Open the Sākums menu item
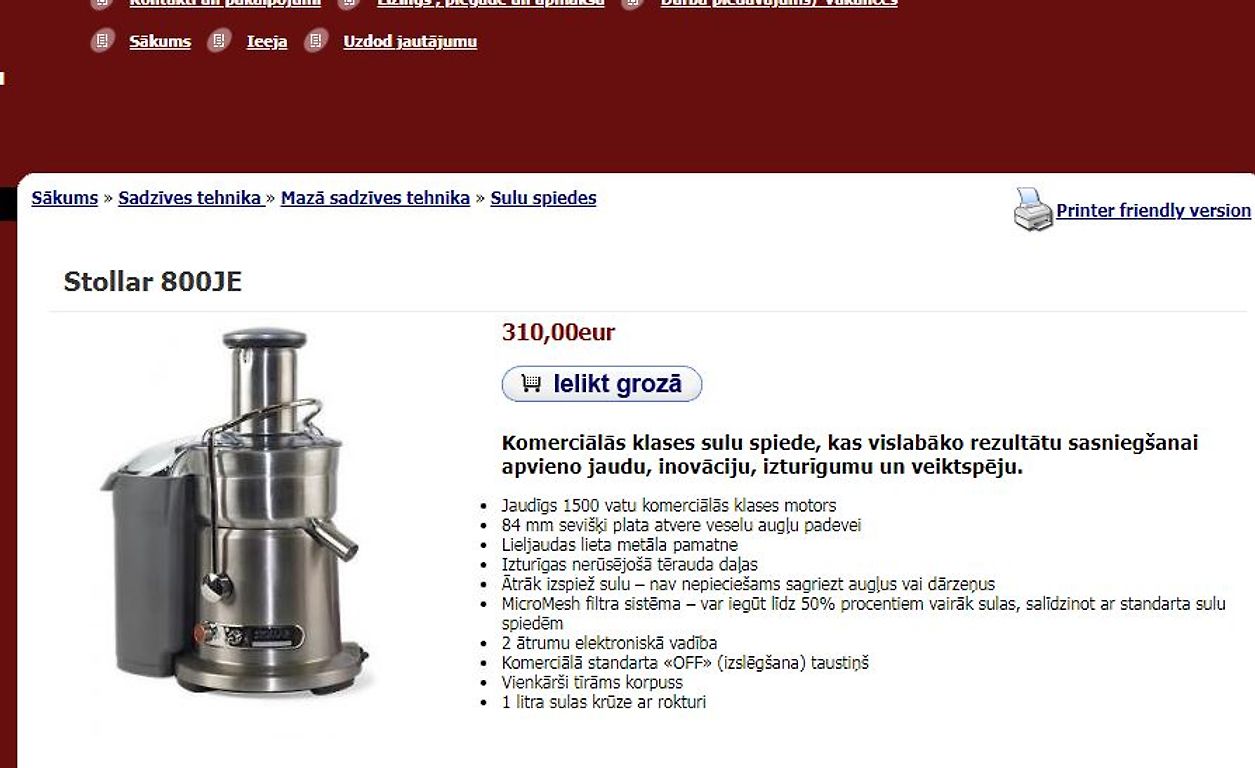 coord(160,42)
